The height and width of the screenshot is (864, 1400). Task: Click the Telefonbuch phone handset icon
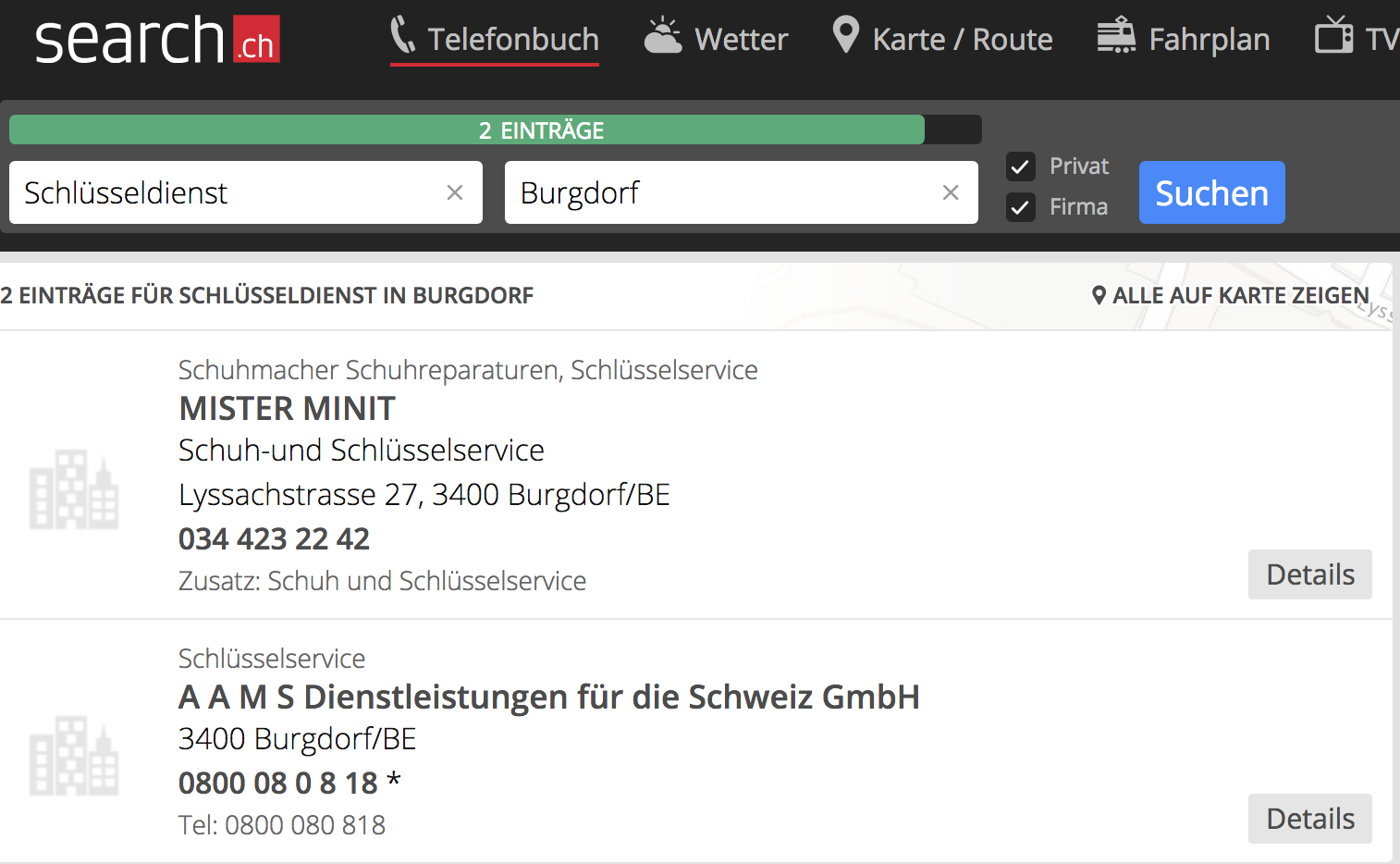coord(402,36)
